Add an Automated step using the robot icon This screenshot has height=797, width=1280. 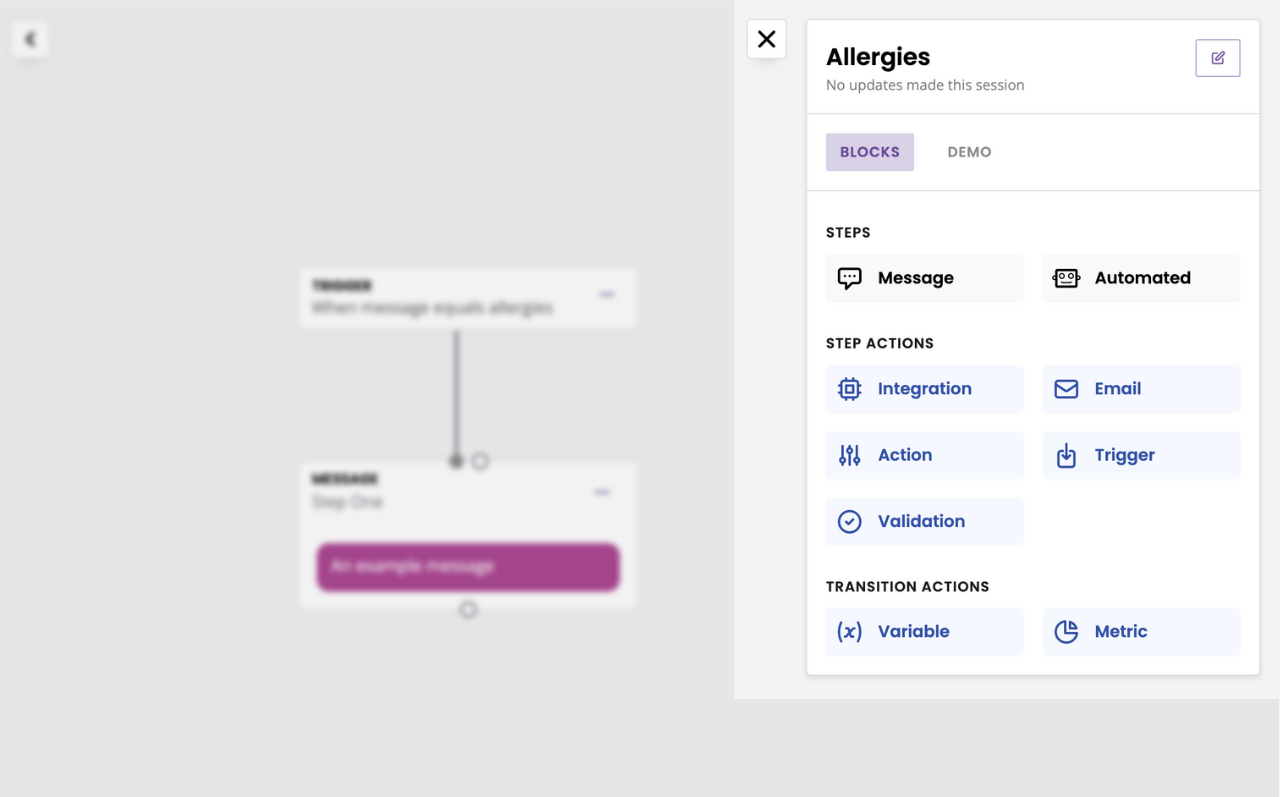point(1140,278)
